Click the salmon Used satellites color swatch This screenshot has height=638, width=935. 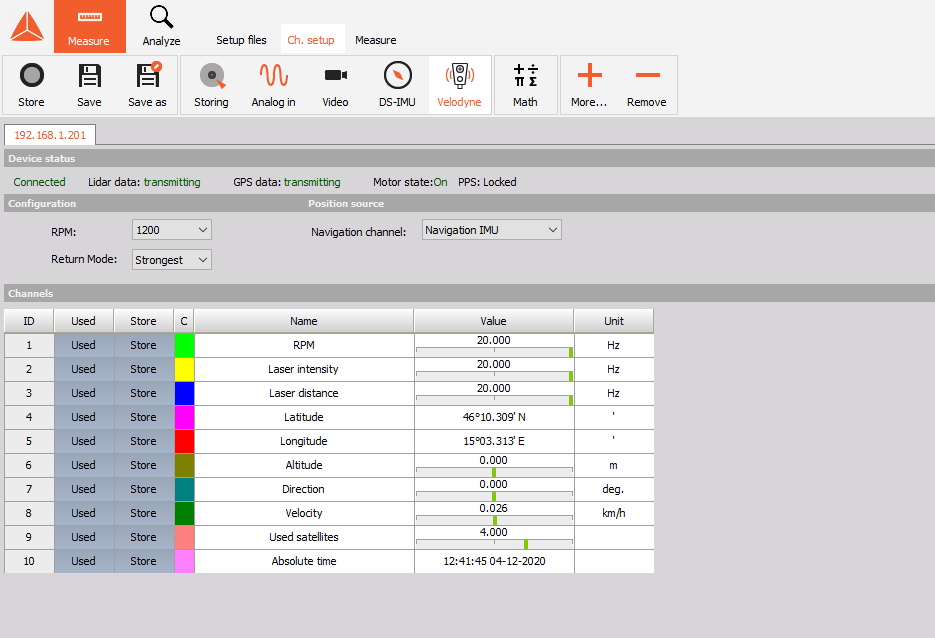184,537
